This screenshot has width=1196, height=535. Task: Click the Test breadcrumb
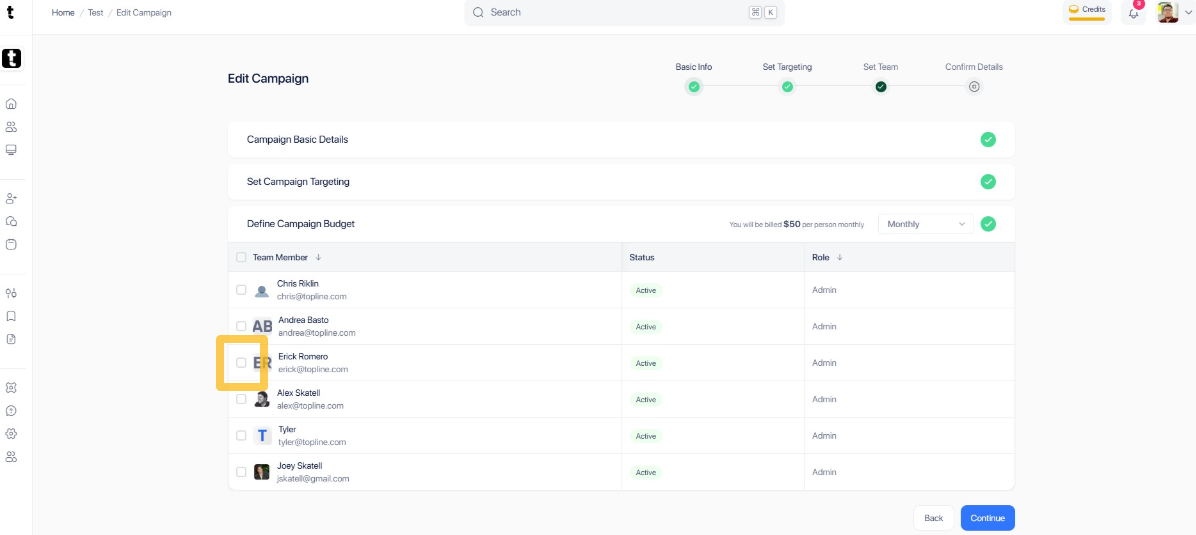(x=95, y=13)
